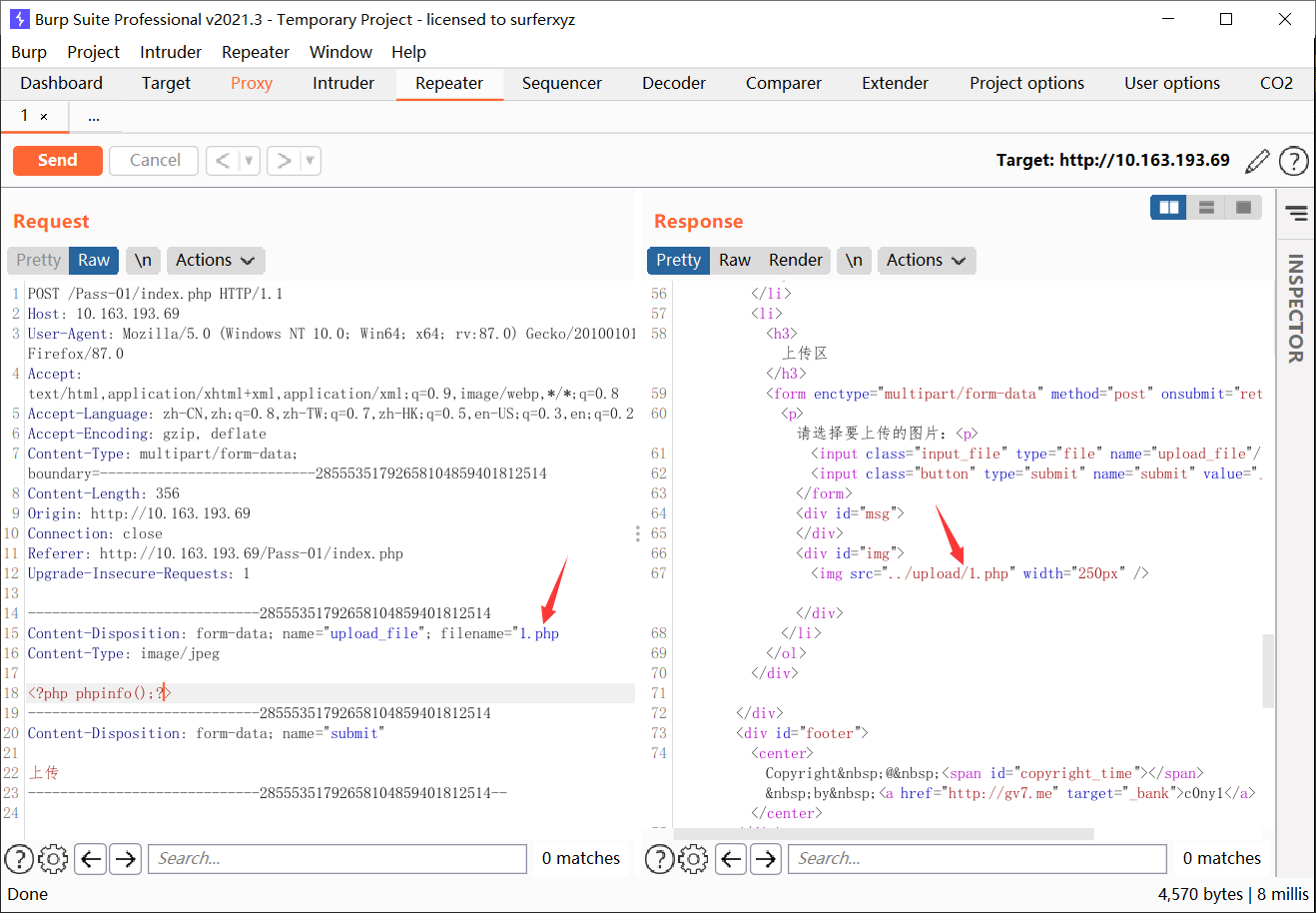Toggle Response \n non-printable characters
Screen dimensions: 1316x913
[x=854, y=260]
